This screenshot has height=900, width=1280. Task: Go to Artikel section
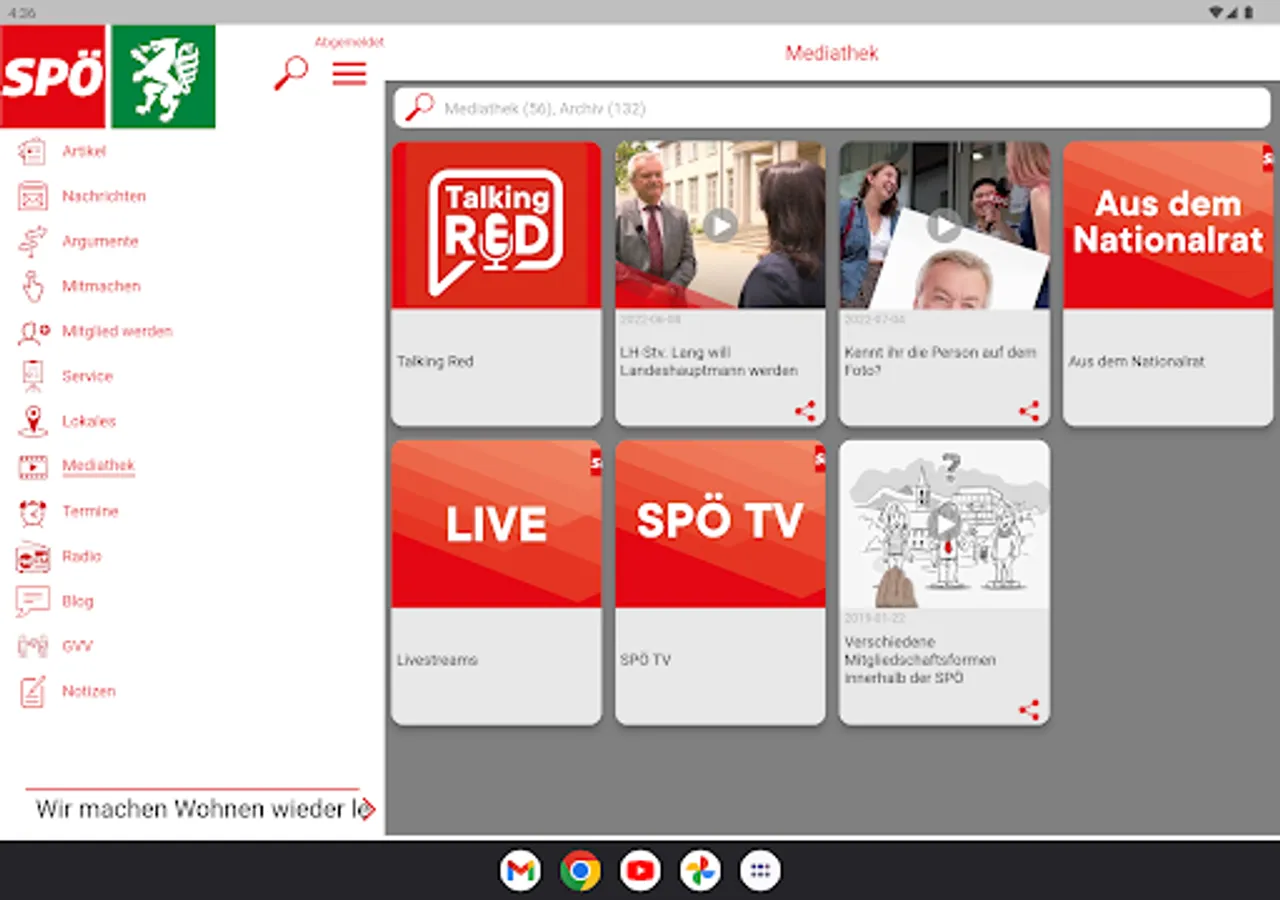(84, 151)
